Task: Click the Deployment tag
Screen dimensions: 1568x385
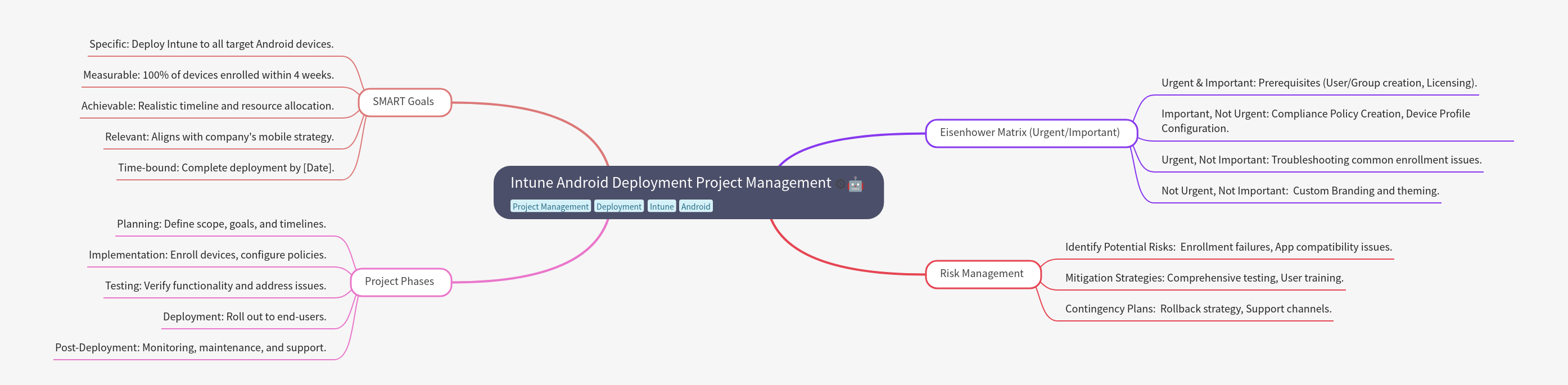Action: (x=618, y=207)
